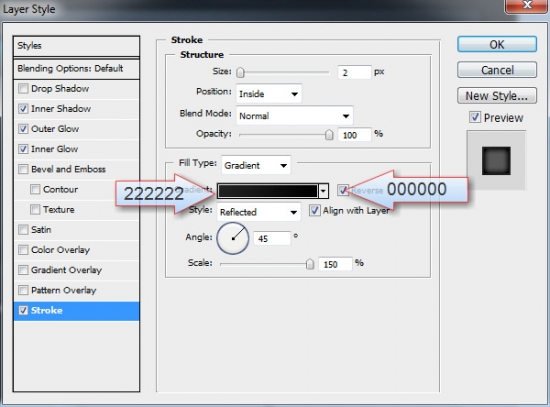Open the gradient picker arrow
This screenshot has width=550, height=407.
[x=323, y=191]
